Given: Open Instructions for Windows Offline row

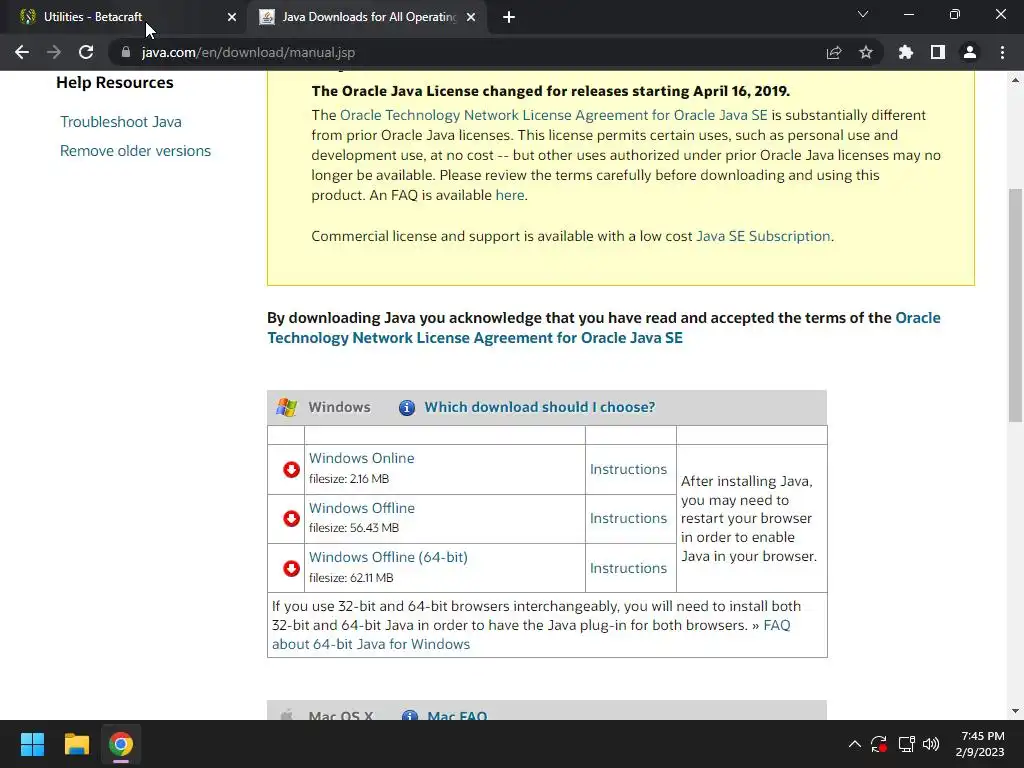Looking at the screenshot, I should pos(628,518).
